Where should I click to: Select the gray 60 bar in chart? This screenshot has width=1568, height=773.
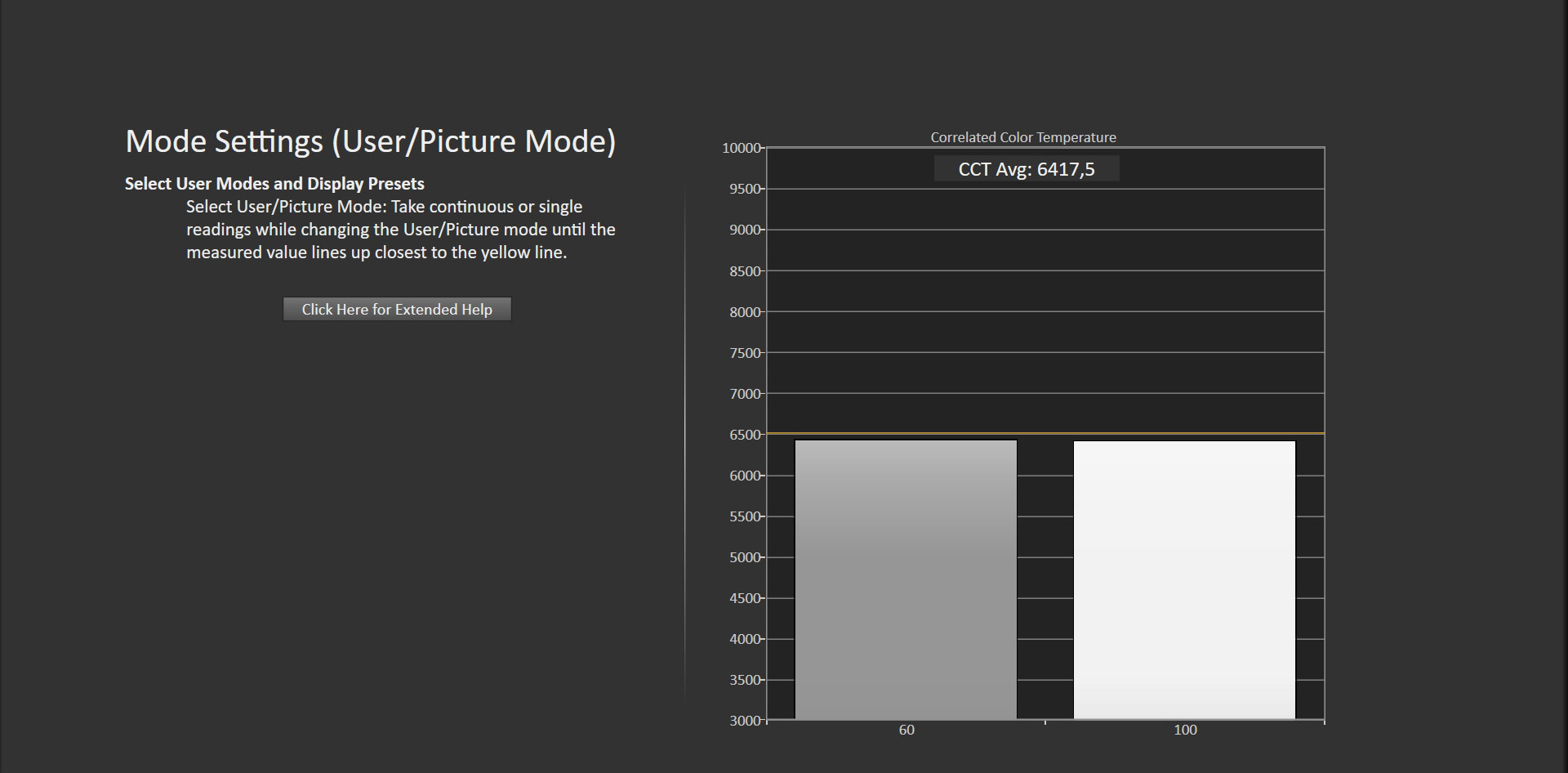click(x=906, y=580)
